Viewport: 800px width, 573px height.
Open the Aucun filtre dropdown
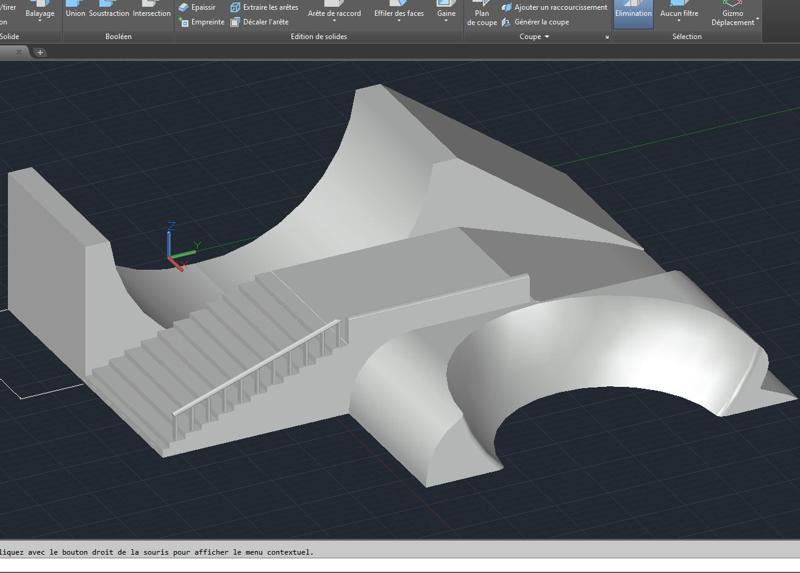click(x=678, y=20)
